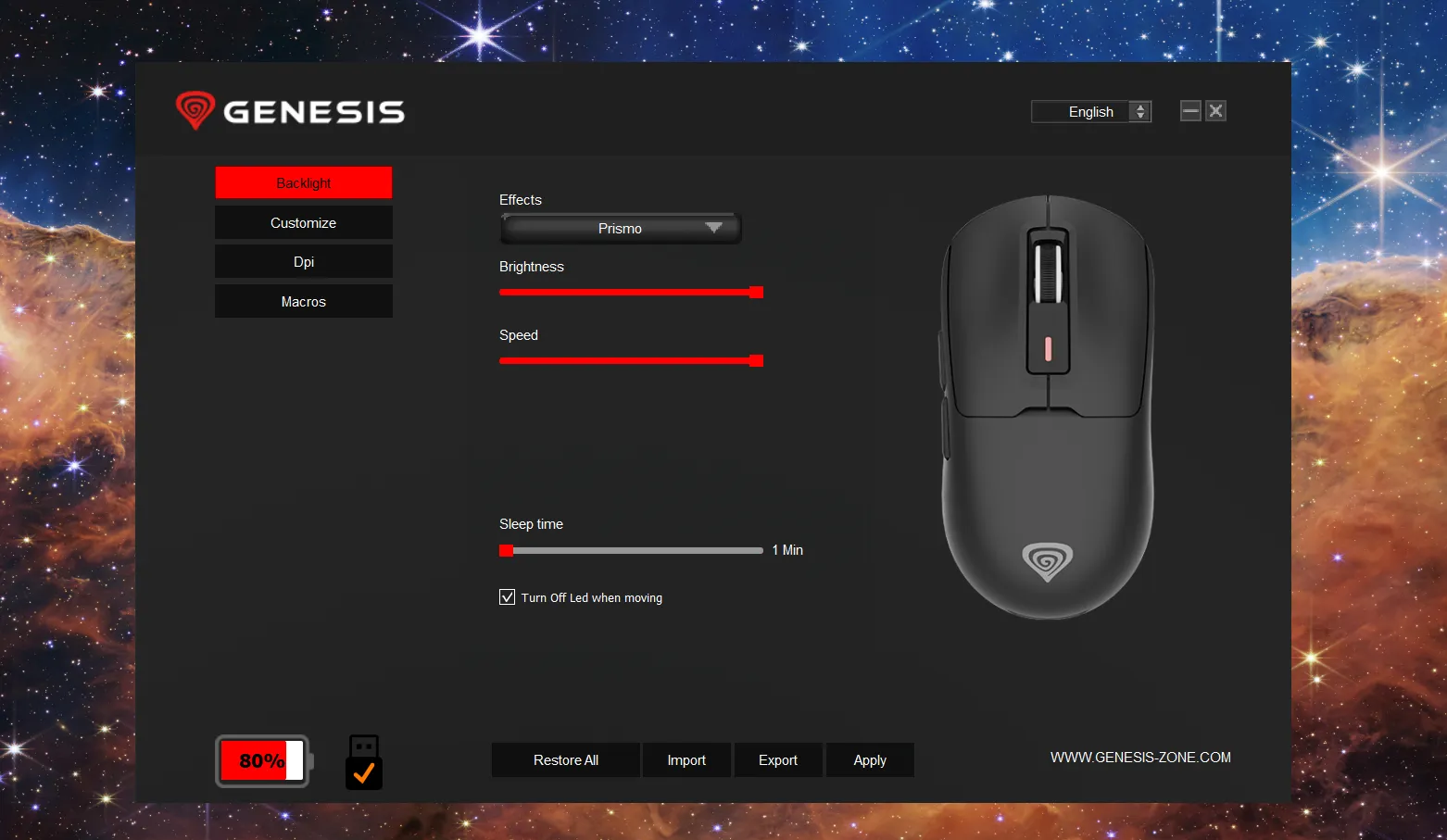Click the Genesis spiral logo icon
Screen dimensions: 1447x840
click(195, 110)
